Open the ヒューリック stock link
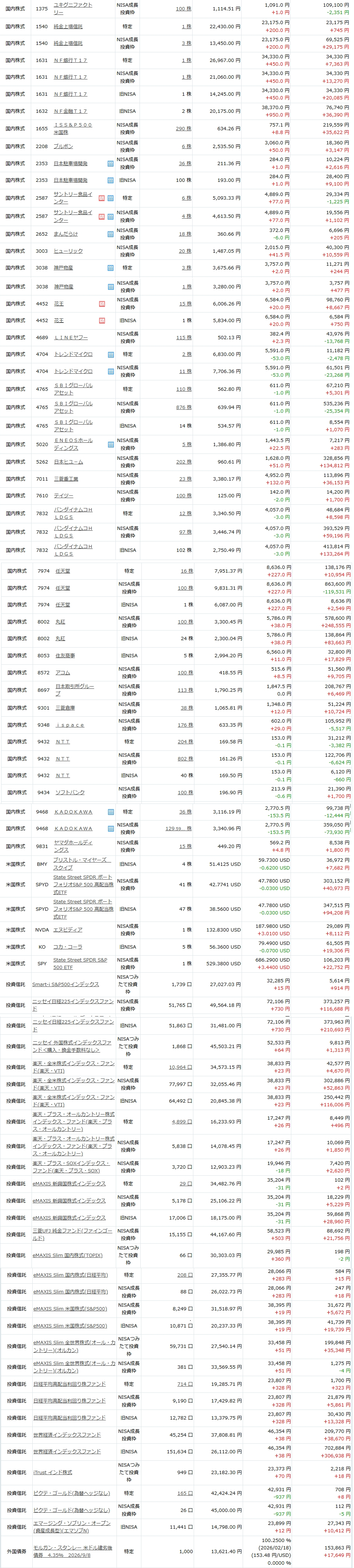Screen dimensions: 354x1568 (x=68, y=251)
